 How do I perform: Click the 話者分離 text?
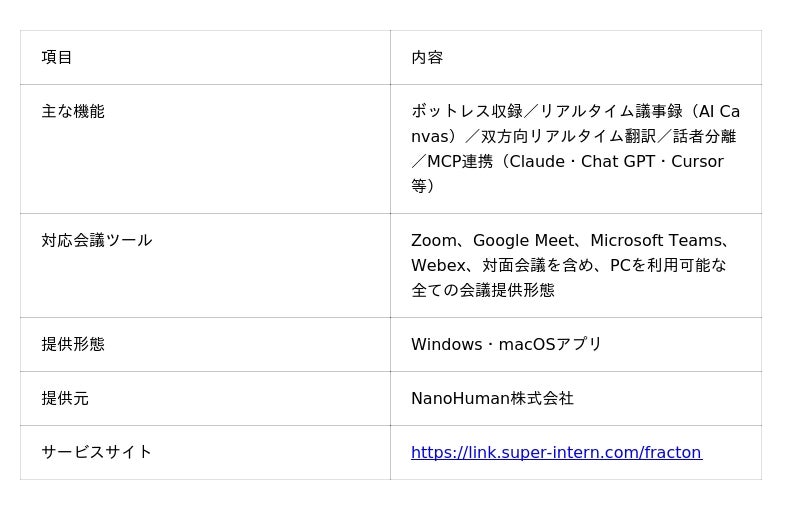click(x=704, y=137)
